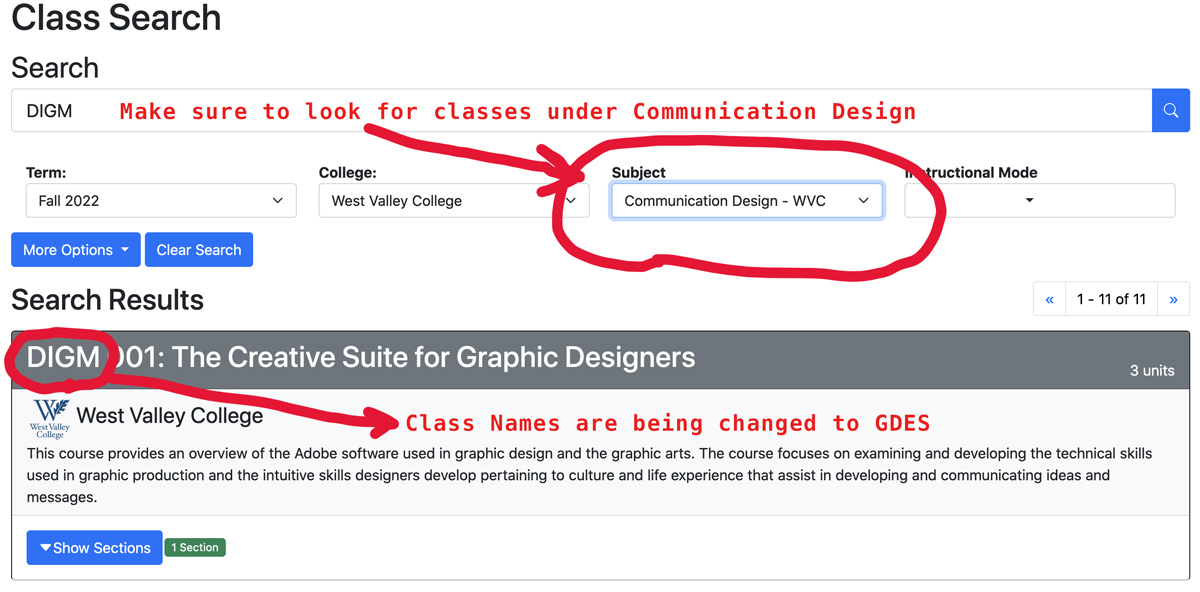Open the Instructional Mode dropdown

[1039, 200]
